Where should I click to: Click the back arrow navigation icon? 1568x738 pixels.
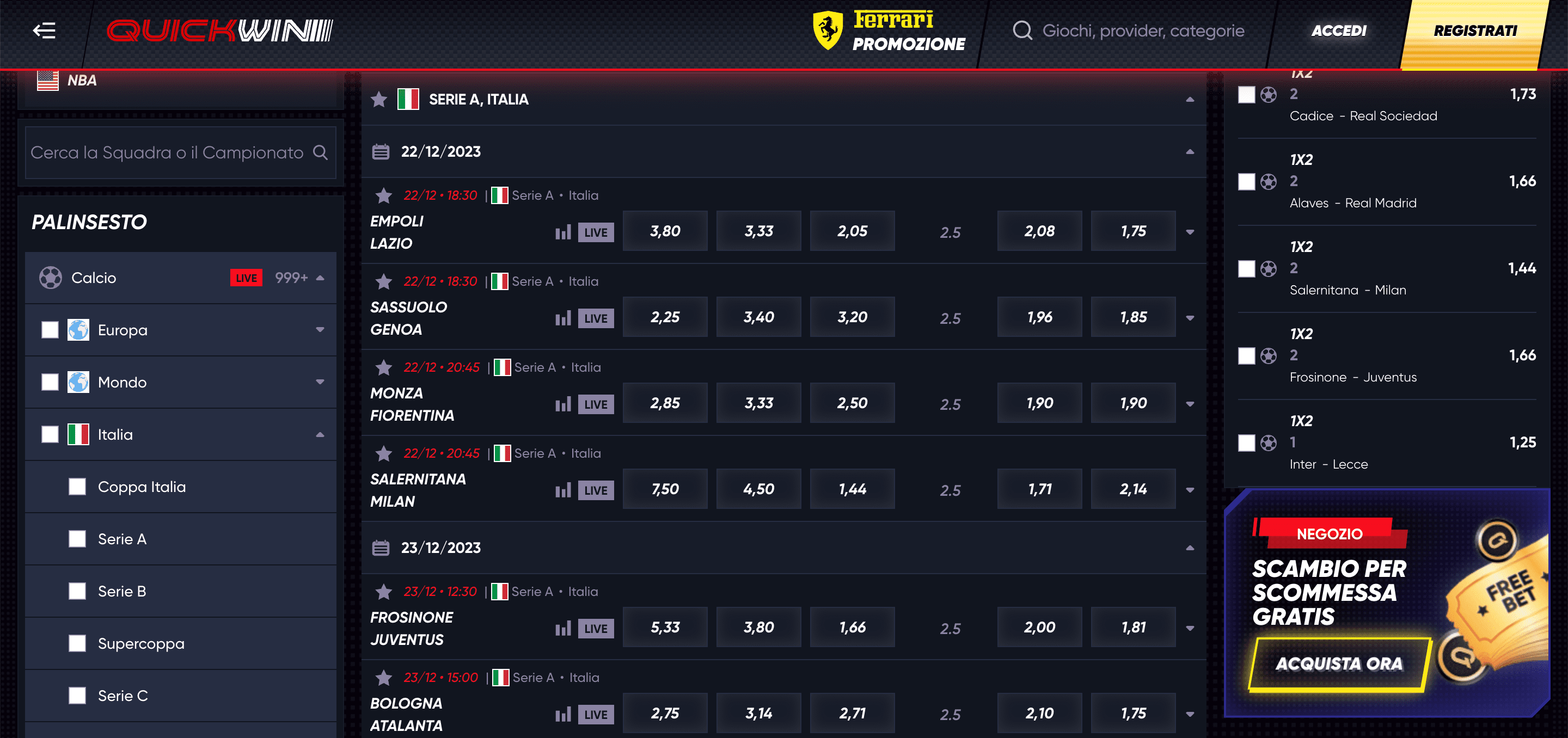44,31
